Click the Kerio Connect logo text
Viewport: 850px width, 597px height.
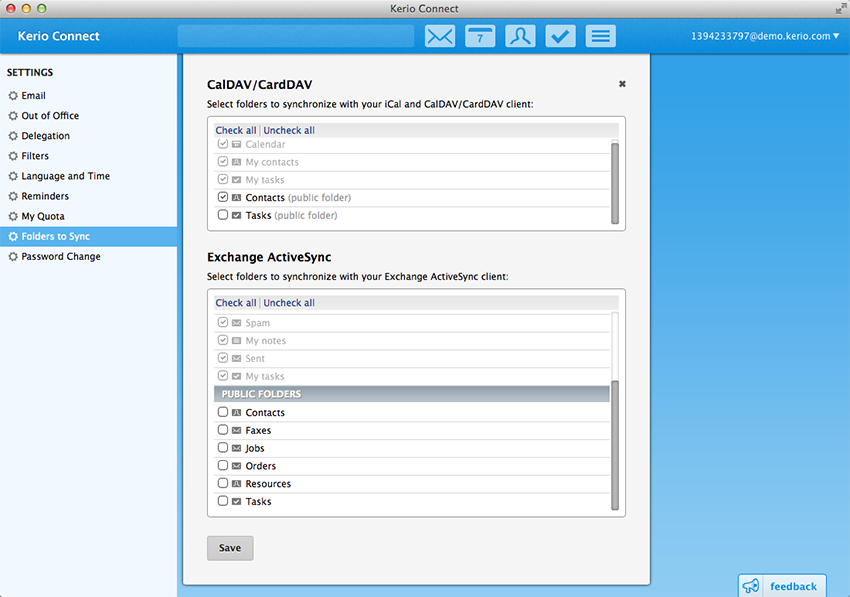(x=59, y=36)
